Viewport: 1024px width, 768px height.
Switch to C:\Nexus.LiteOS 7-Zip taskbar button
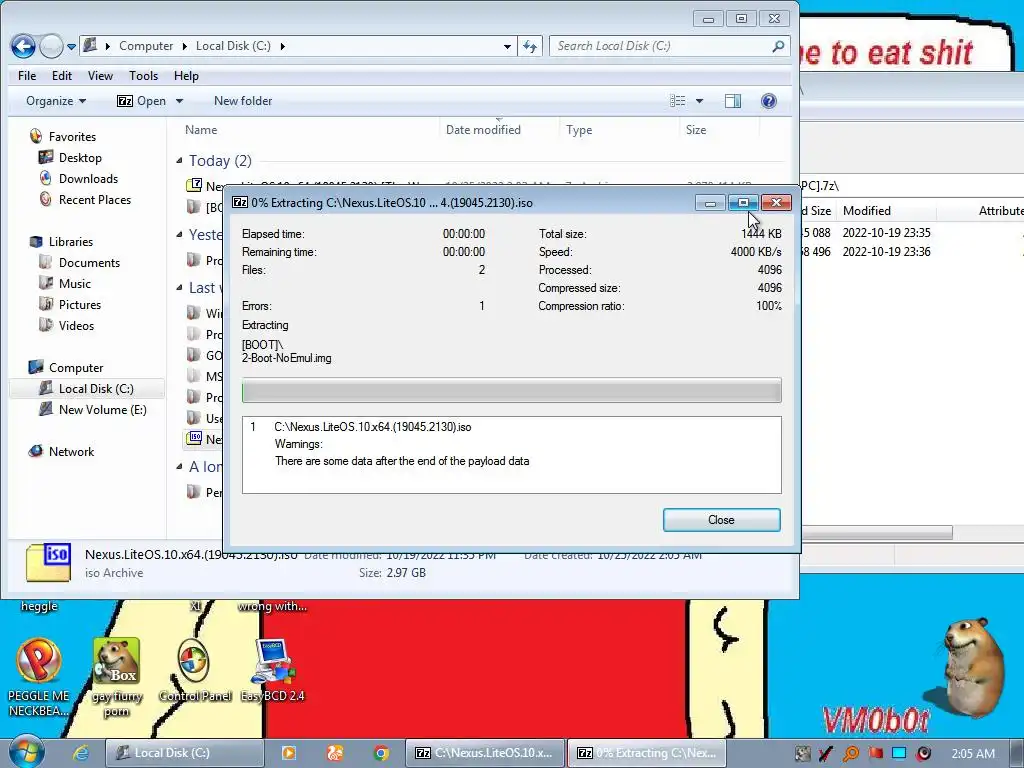484,753
